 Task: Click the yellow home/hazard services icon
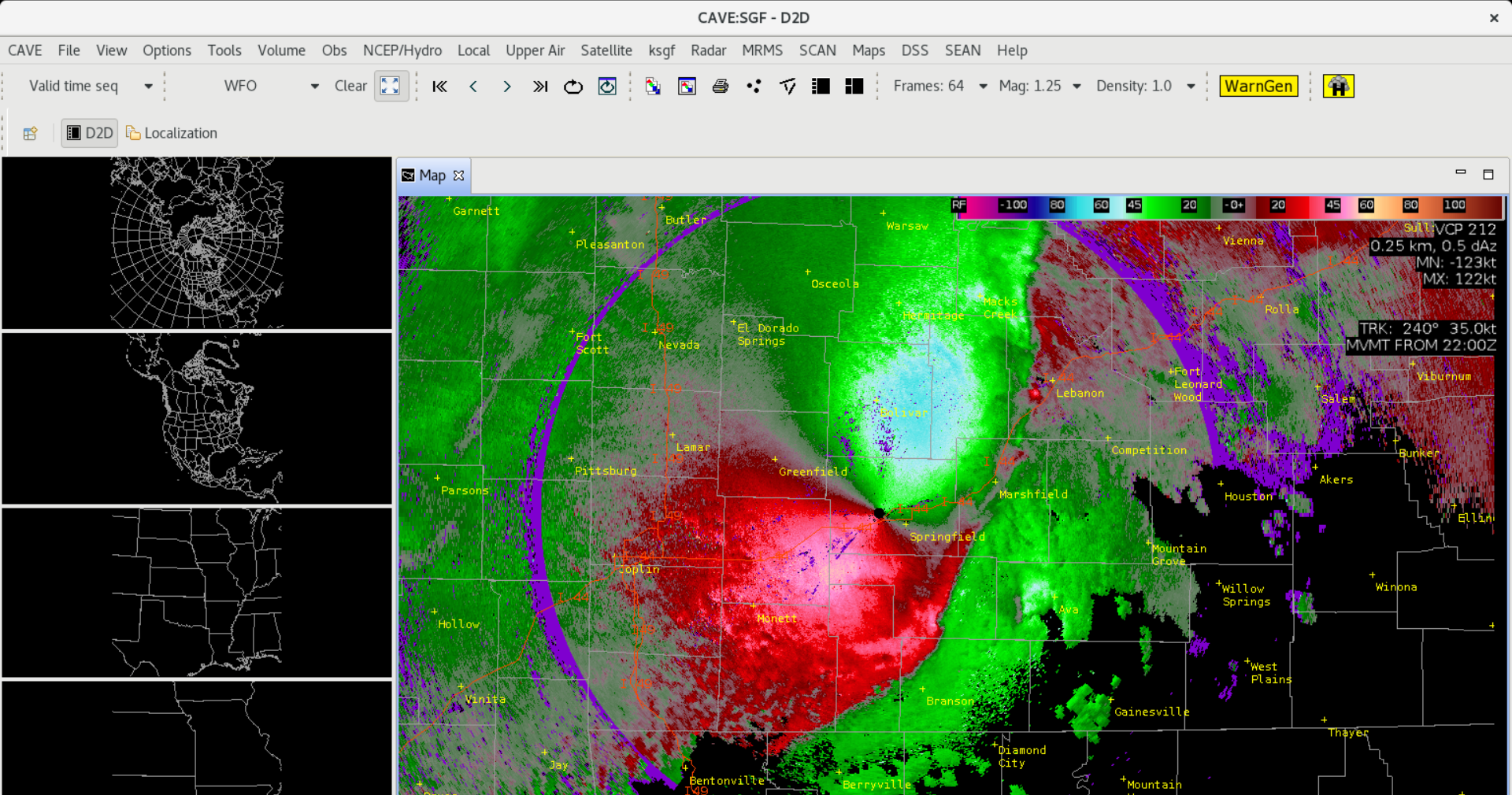point(1338,86)
